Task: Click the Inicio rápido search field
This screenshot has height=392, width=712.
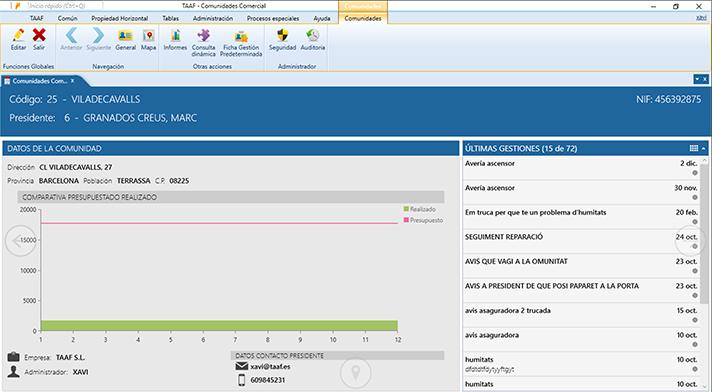Action: tap(64, 6)
